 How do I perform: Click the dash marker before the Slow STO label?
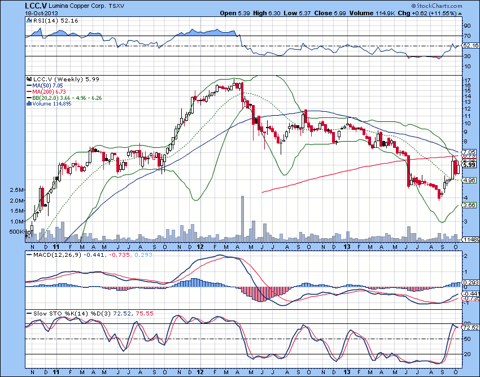[x=29, y=314]
